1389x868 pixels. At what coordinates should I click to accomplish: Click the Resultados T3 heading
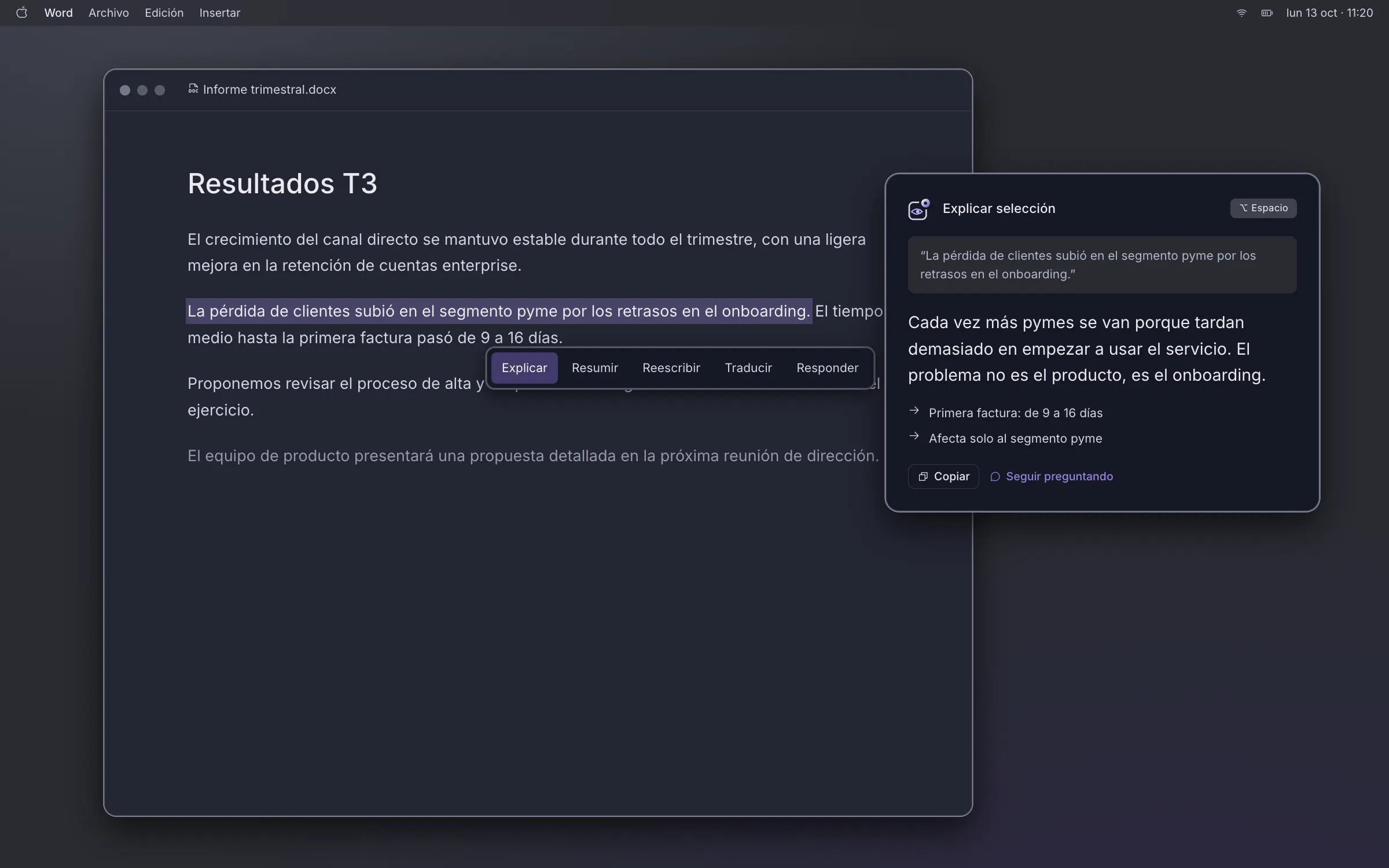tap(282, 184)
